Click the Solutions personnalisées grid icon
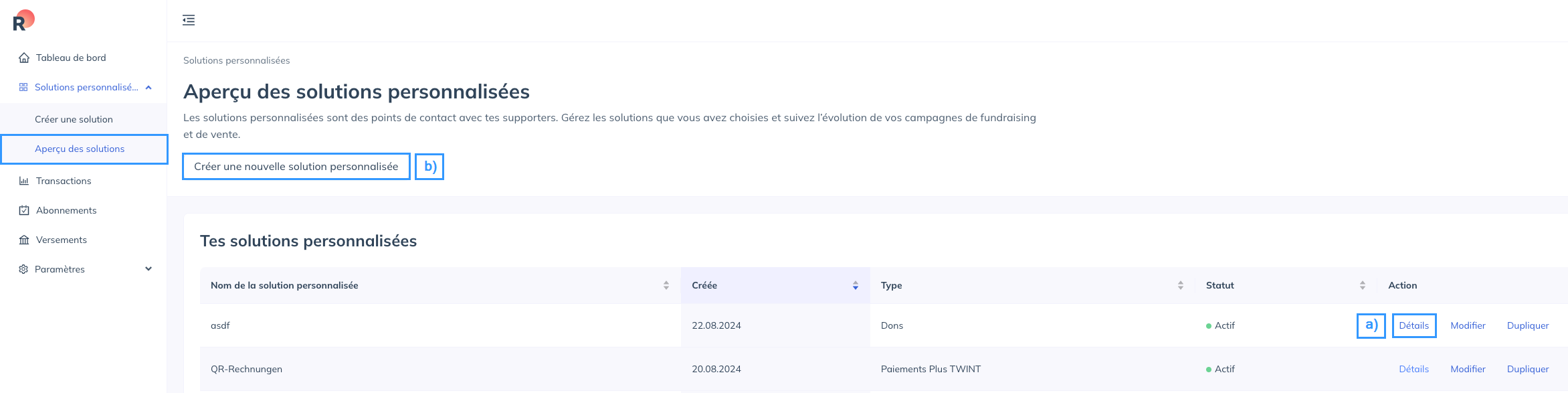 tap(23, 87)
